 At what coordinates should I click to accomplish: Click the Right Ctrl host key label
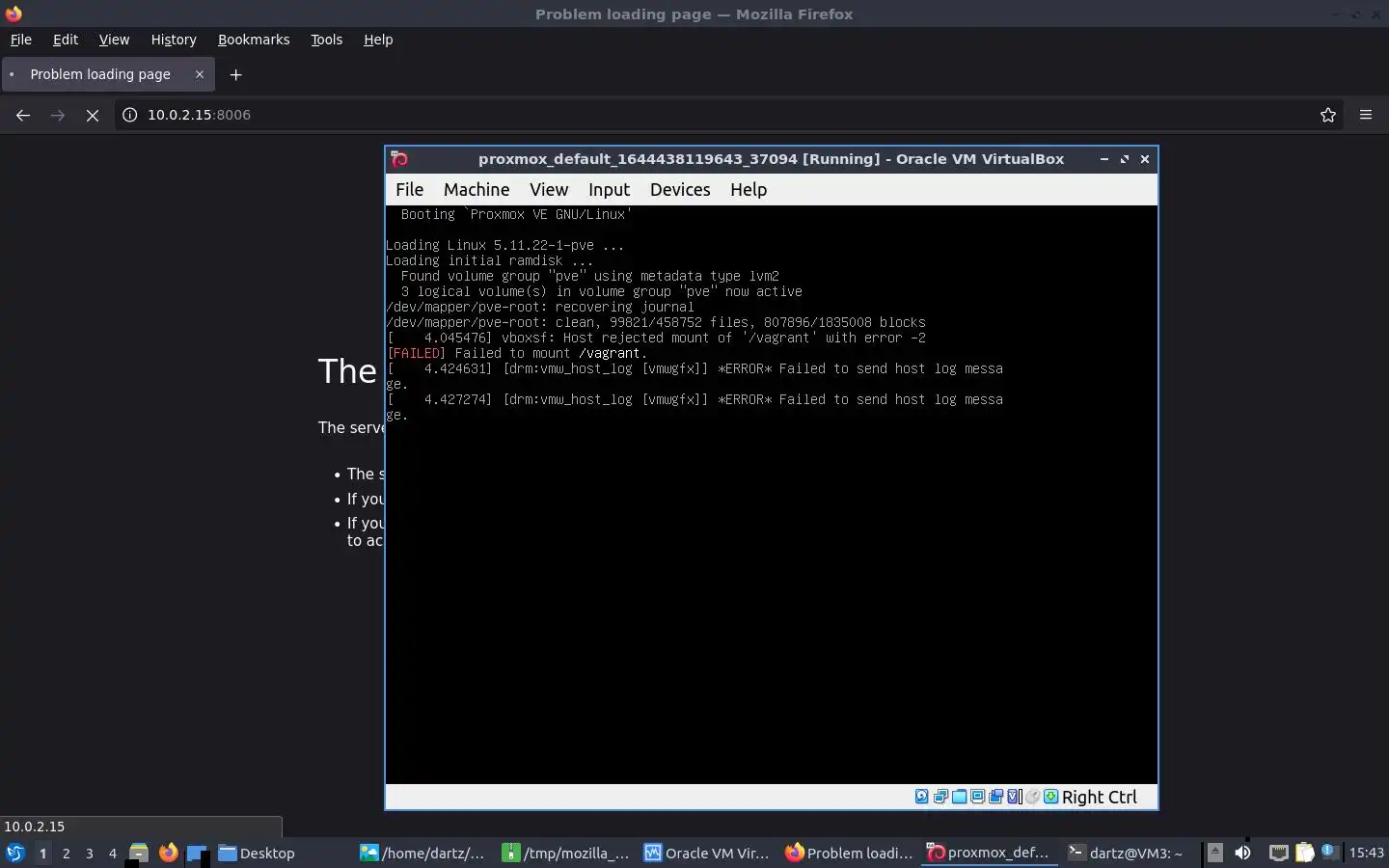(1099, 797)
